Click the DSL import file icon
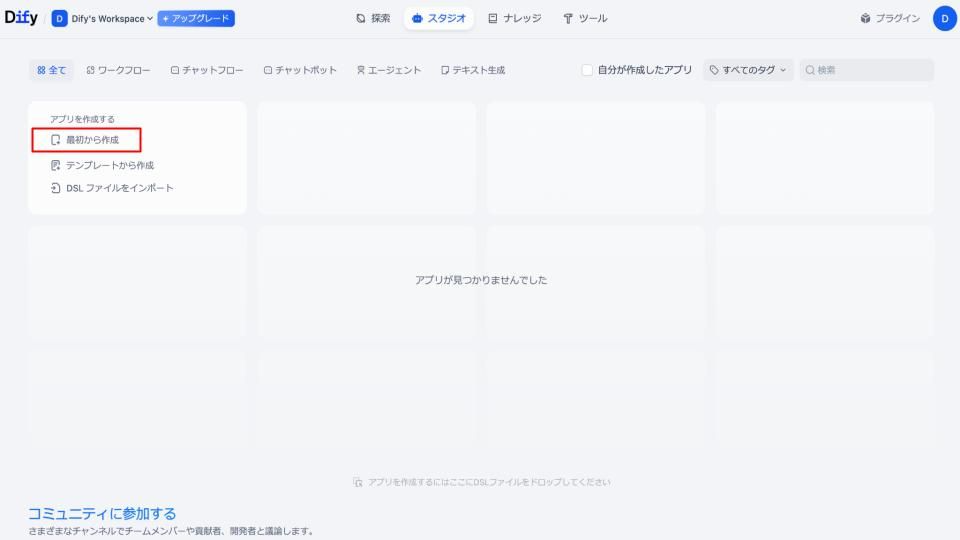960x540 pixels. (x=56, y=188)
